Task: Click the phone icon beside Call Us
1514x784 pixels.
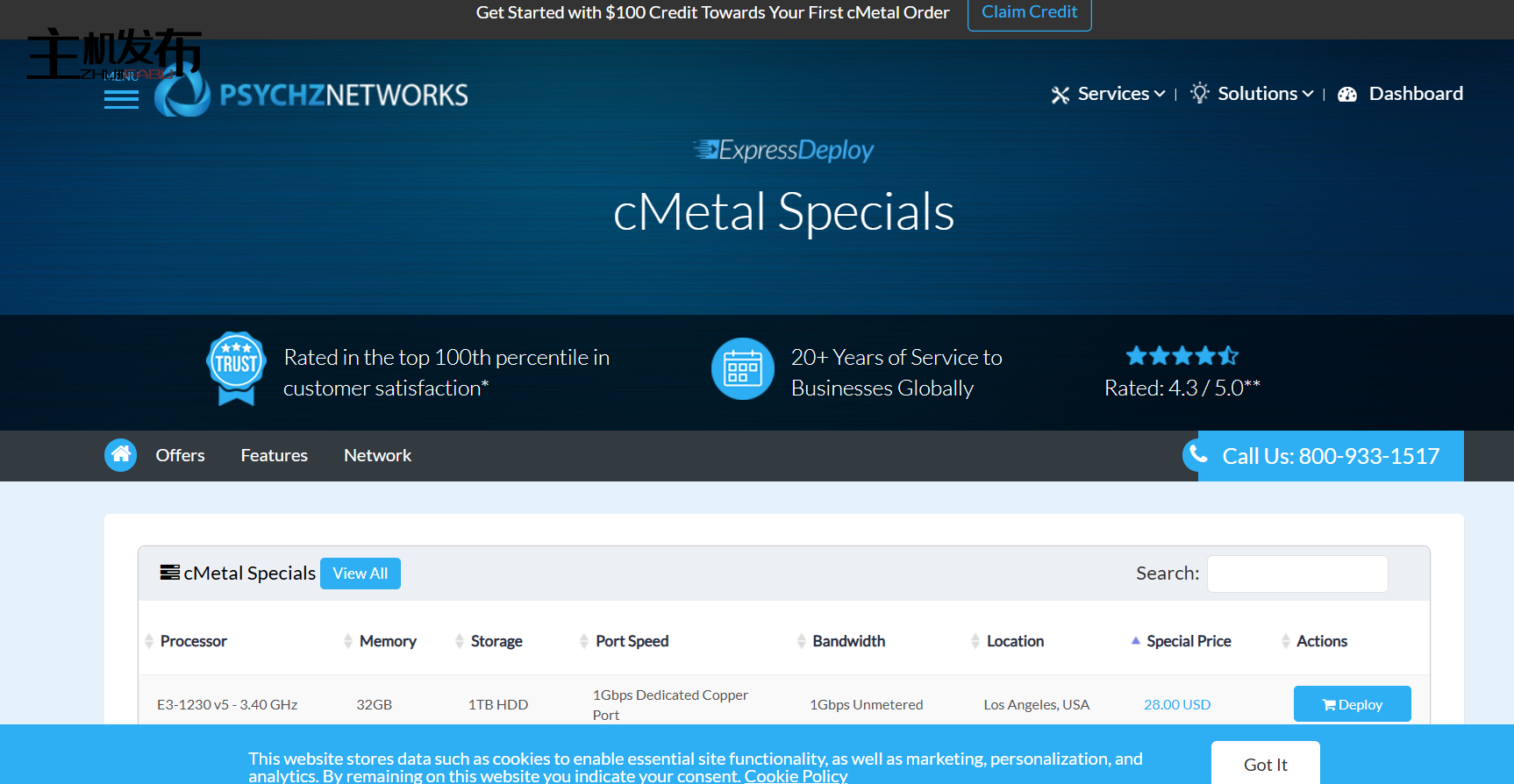Action: pos(1198,454)
